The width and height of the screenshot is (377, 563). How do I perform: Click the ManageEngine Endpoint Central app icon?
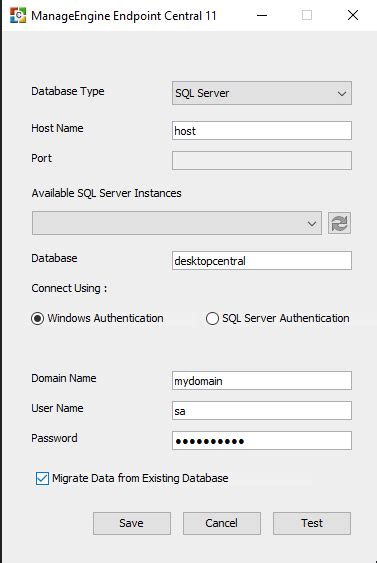point(18,15)
